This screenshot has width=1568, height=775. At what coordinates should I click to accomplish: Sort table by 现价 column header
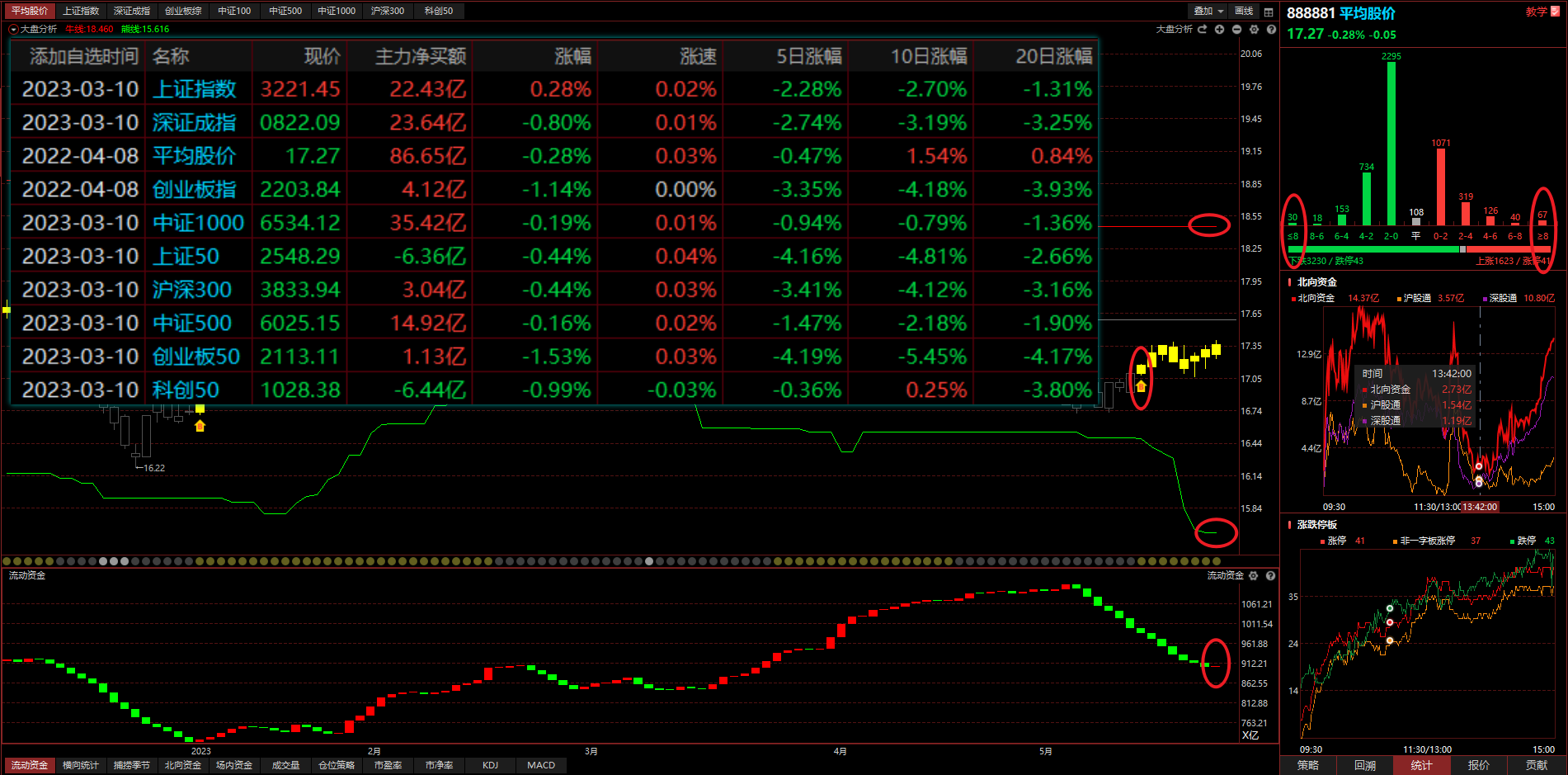coord(322,56)
